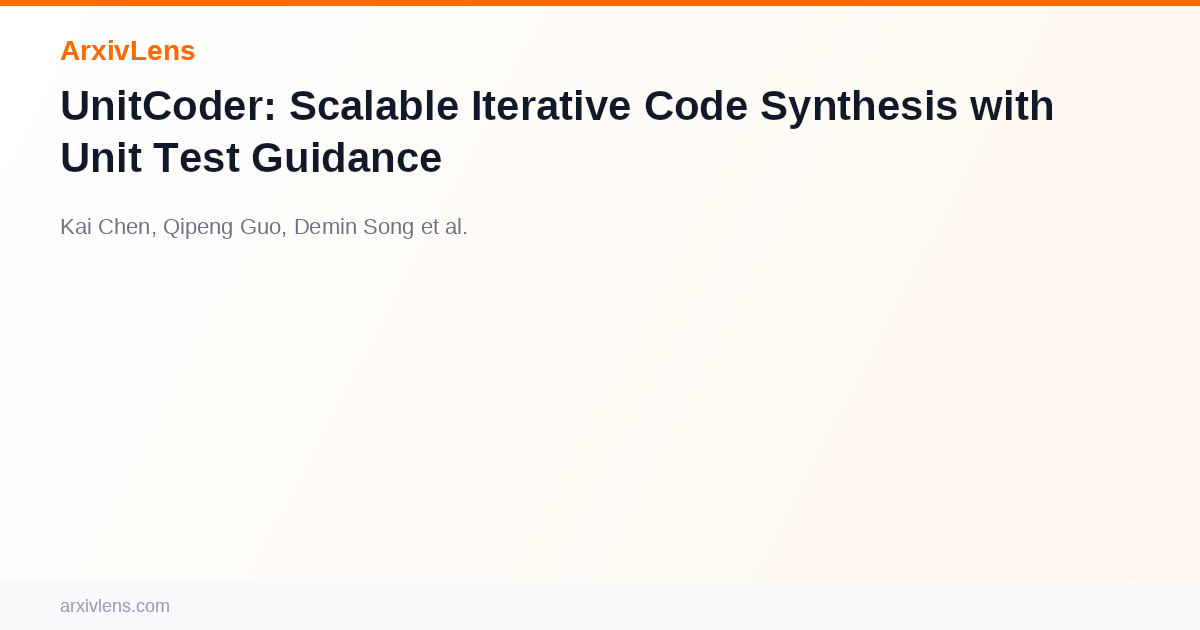This screenshot has height=630, width=1200.
Task: Click the orange accent bar at top
Action: click(x=600, y=3)
